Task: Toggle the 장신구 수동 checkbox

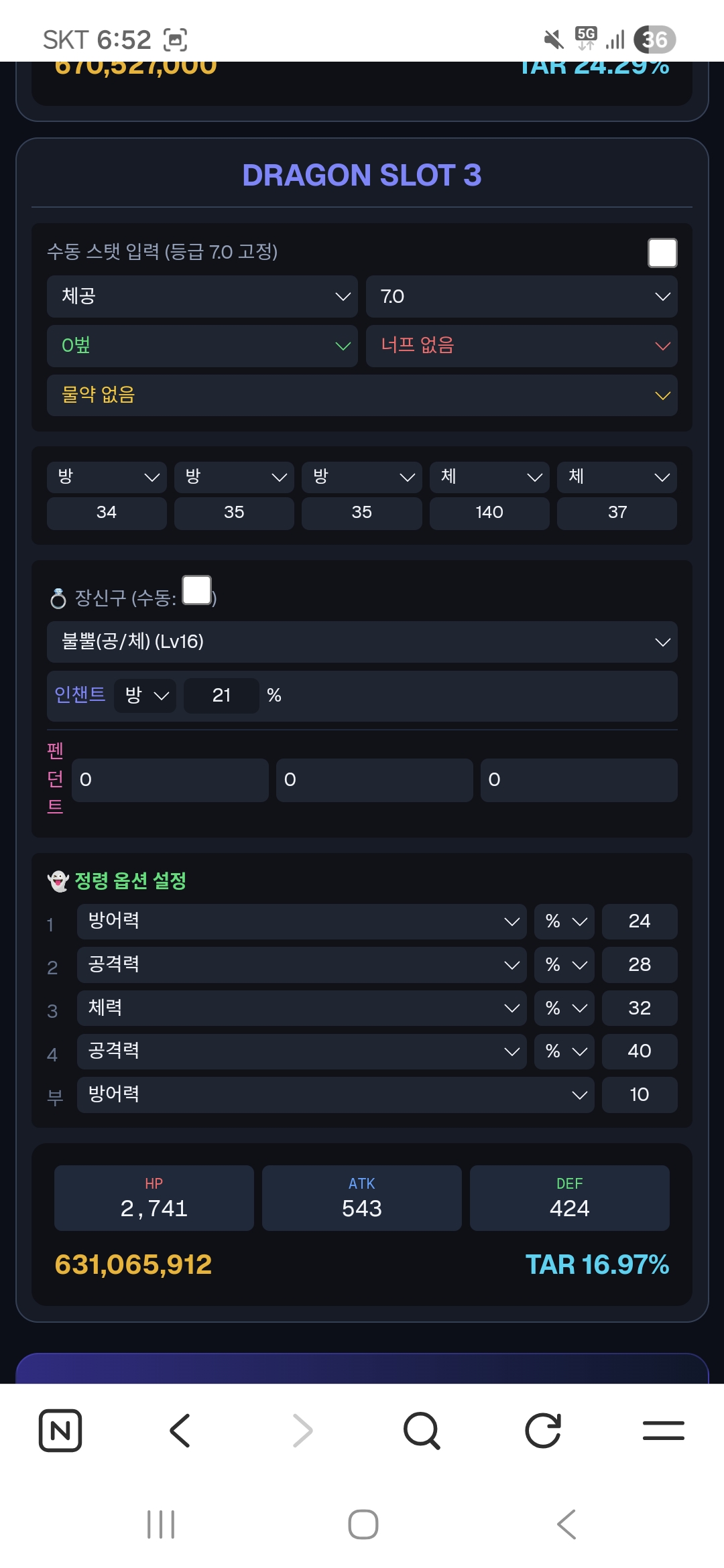Action: click(197, 590)
